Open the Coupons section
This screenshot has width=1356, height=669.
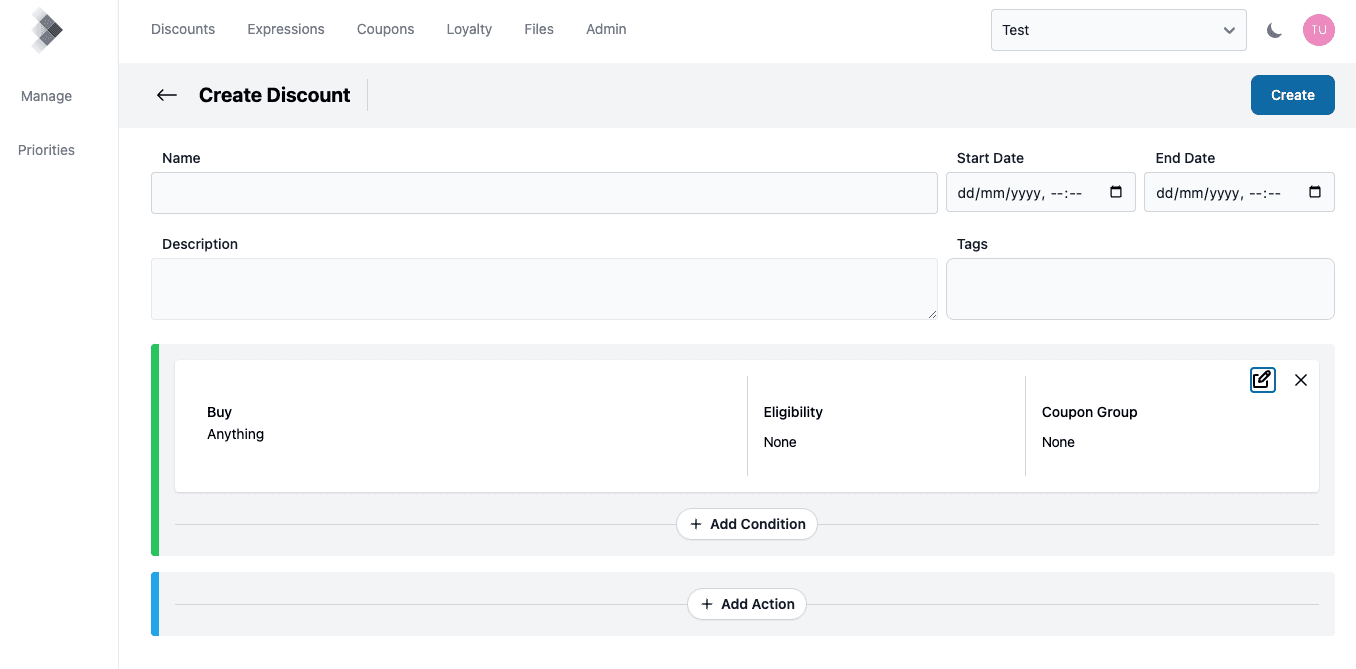pos(385,29)
